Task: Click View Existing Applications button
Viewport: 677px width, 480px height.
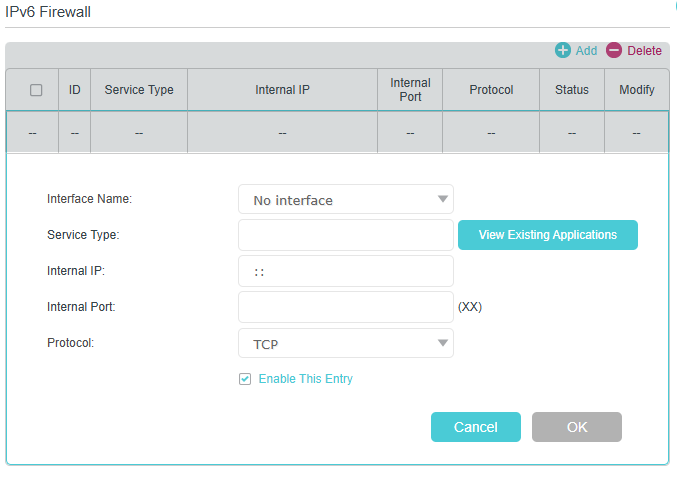Action: tap(547, 235)
